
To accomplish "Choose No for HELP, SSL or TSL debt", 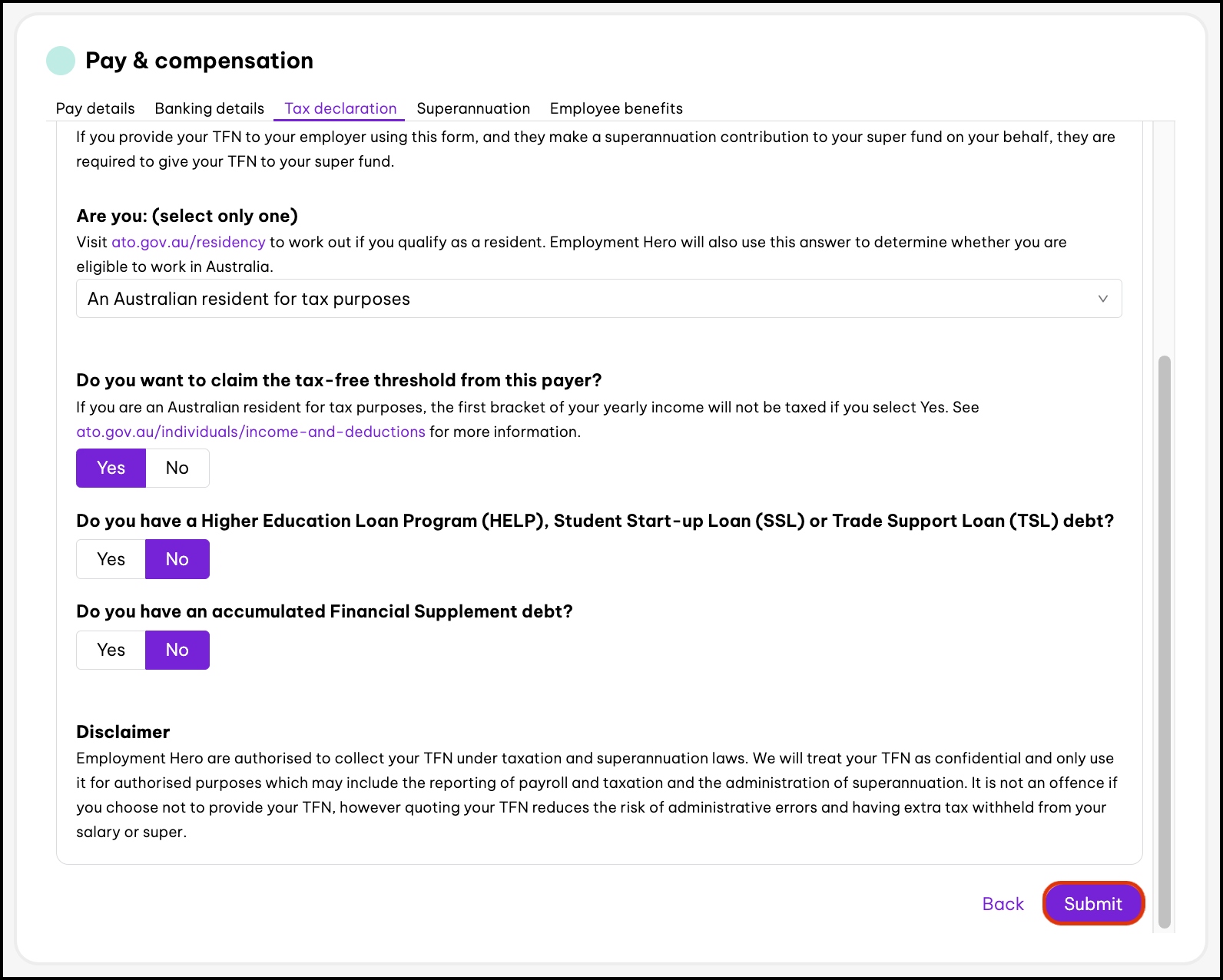I will (x=177, y=559).
